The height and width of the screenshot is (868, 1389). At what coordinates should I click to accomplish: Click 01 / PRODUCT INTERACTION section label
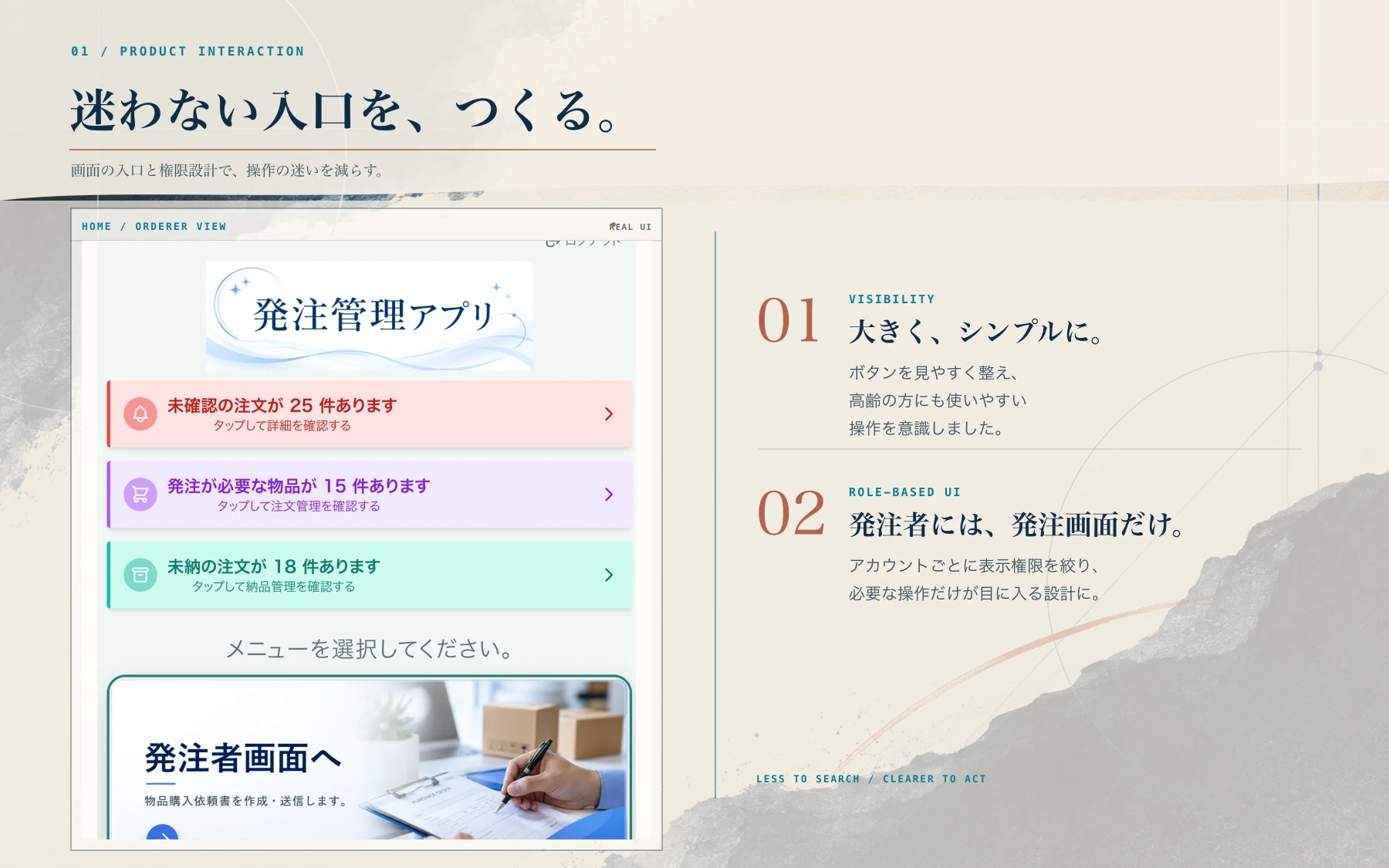[188, 51]
